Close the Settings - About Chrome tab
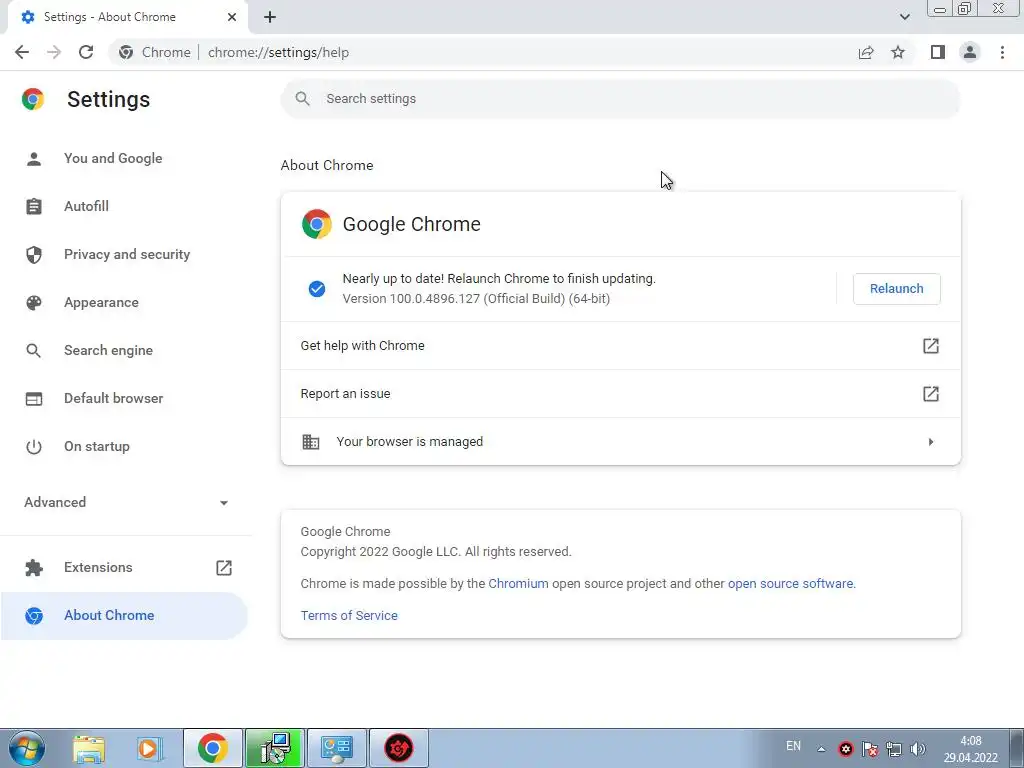This screenshot has height=768, width=1024. pyautogui.click(x=232, y=17)
